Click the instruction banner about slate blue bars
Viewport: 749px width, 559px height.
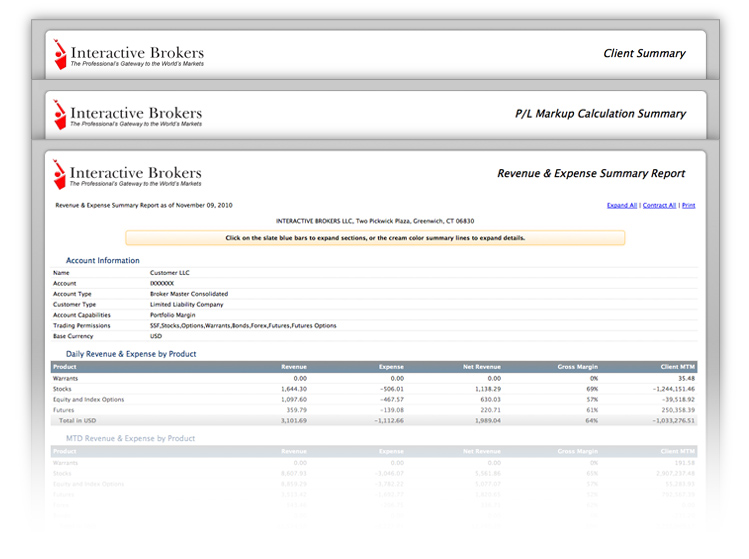pos(375,238)
